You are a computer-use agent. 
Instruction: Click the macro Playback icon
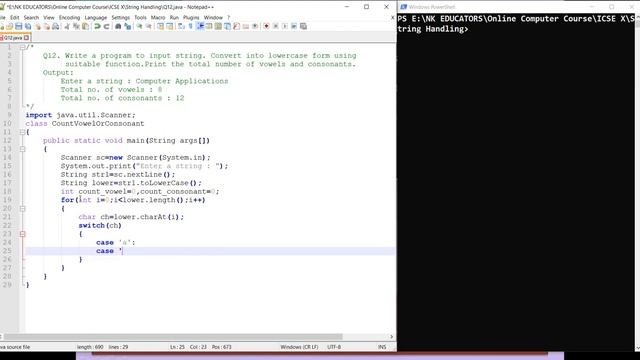(285, 27)
